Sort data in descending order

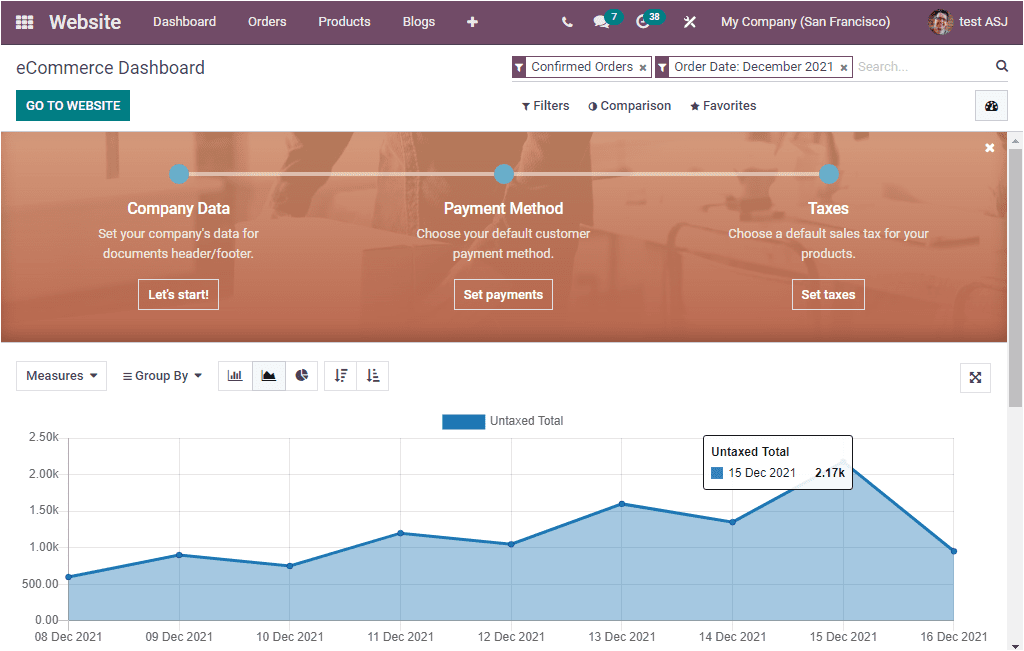[340, 375]
